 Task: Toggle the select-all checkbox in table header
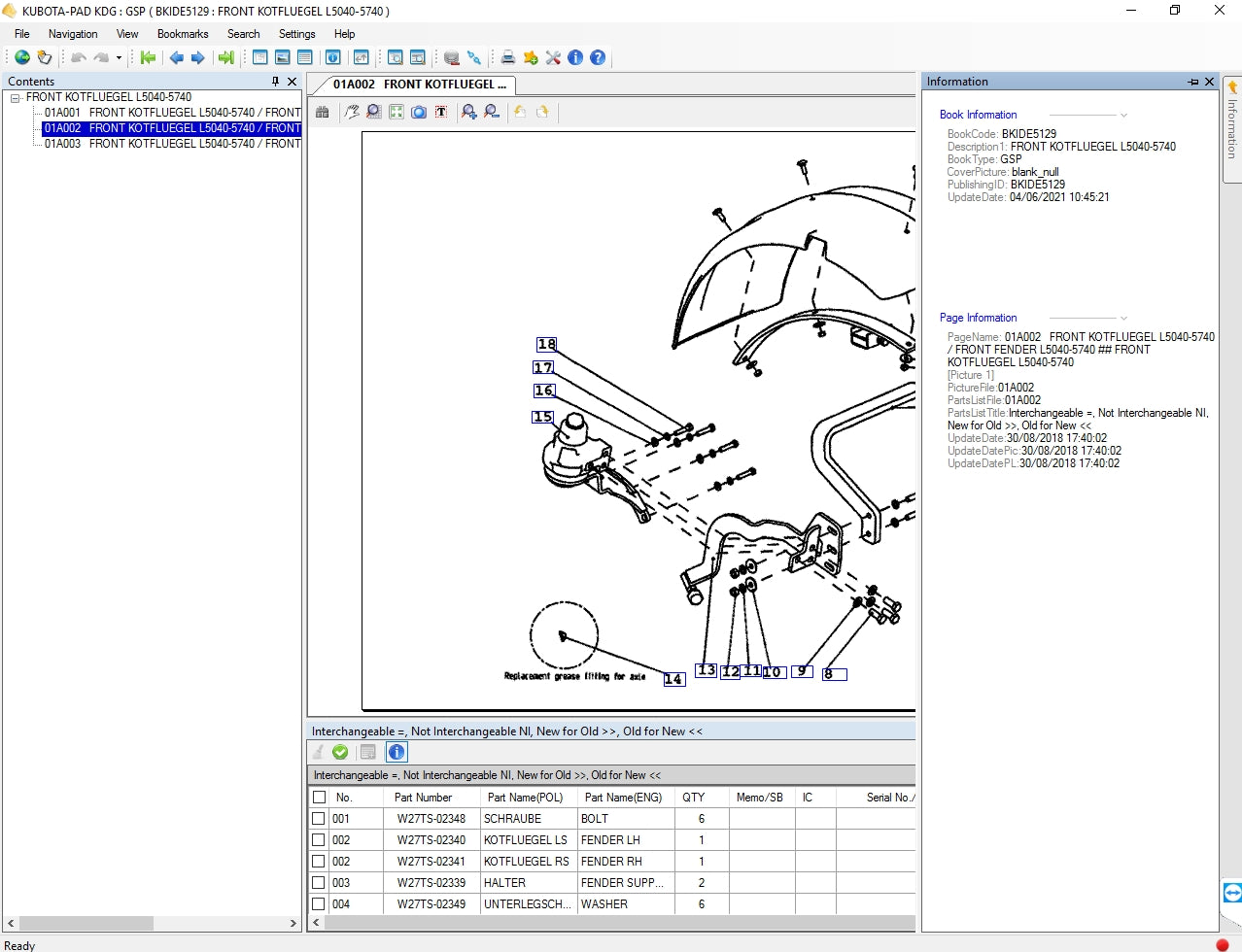tap(319, 798)
